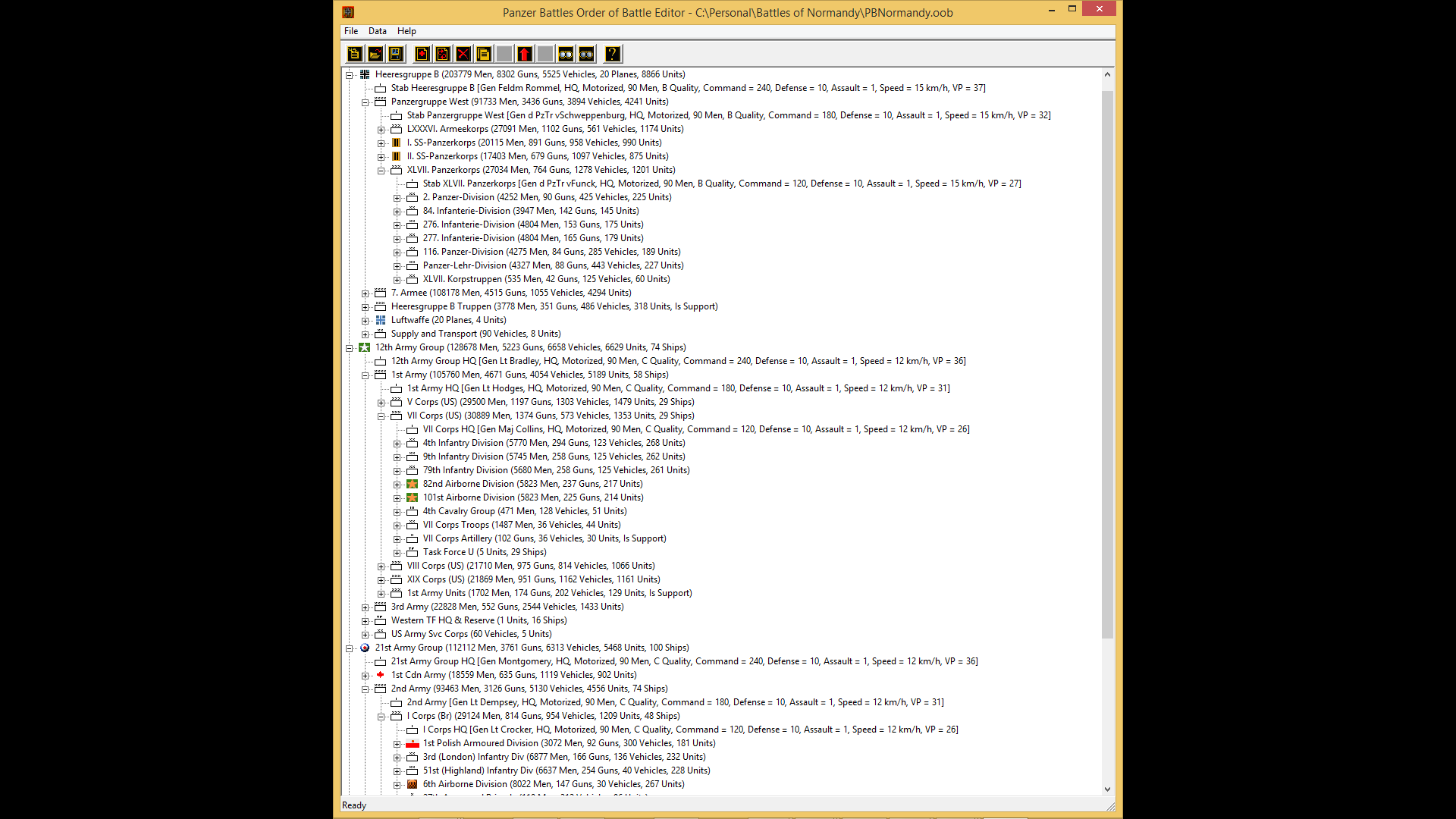Screen dimensions: 1456x819
Task: Click the 1st Cdn Army maple leaf icon
Action: [x=381, y=675]
